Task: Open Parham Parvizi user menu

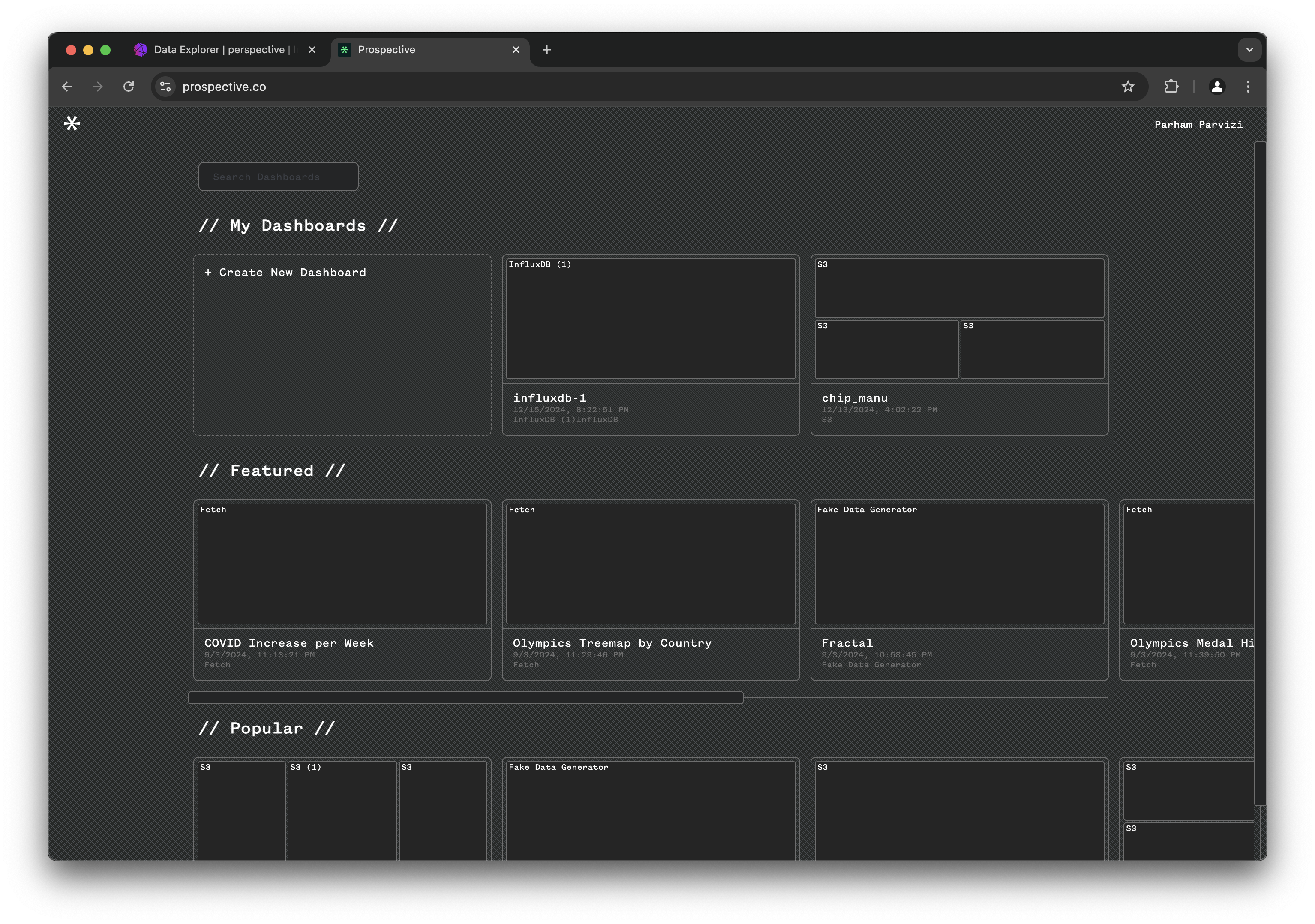Action: tap(1198, 124)
